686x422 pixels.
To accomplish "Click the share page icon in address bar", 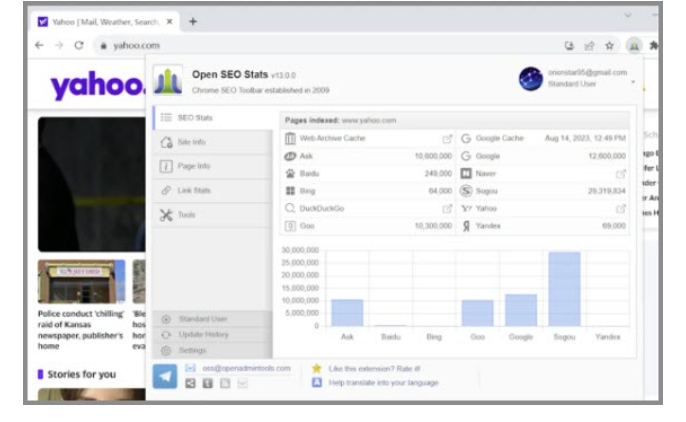I will click(x=589, y=45).
